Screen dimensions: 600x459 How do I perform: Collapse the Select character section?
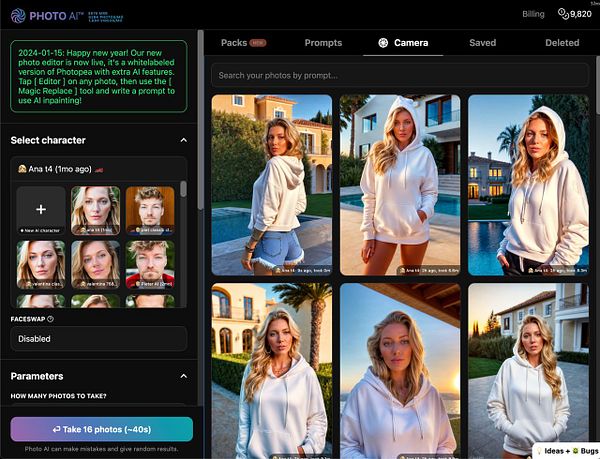pos(184,140)
